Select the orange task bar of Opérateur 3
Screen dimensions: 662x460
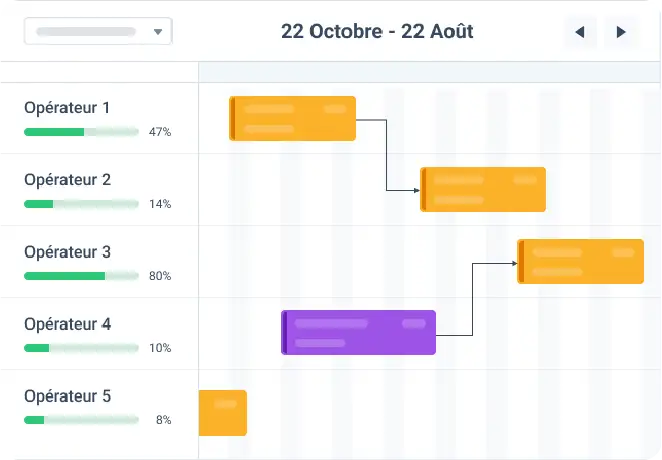tap(581, 261)
